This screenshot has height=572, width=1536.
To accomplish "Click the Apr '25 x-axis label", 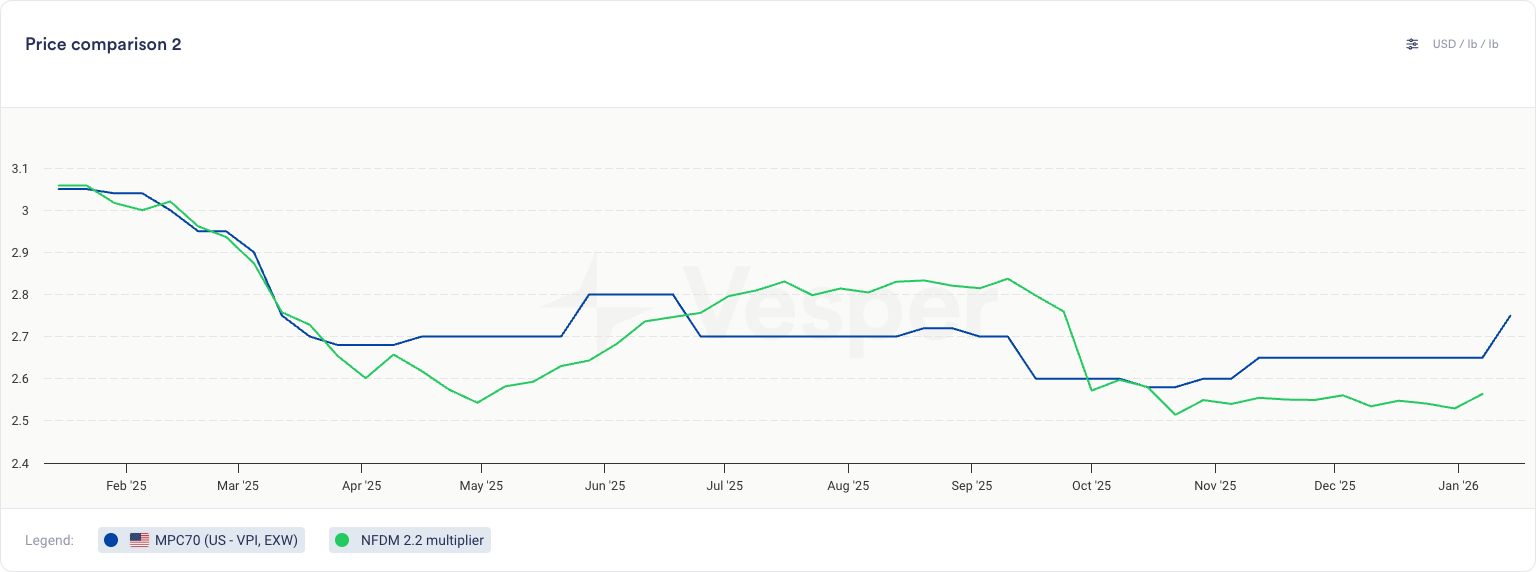I will point(361,486).
